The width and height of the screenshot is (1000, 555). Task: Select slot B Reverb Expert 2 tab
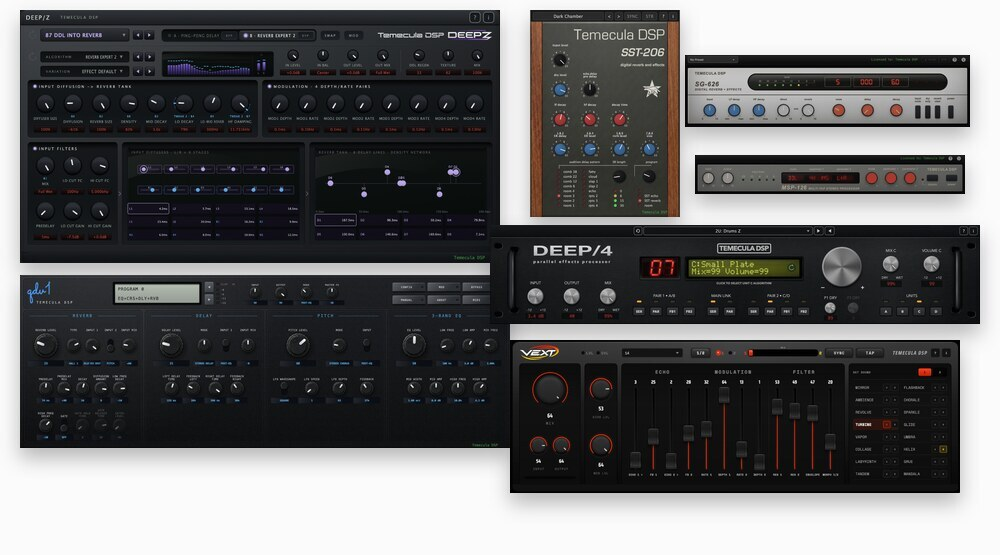pyautogui.click(x=277, y=36)
